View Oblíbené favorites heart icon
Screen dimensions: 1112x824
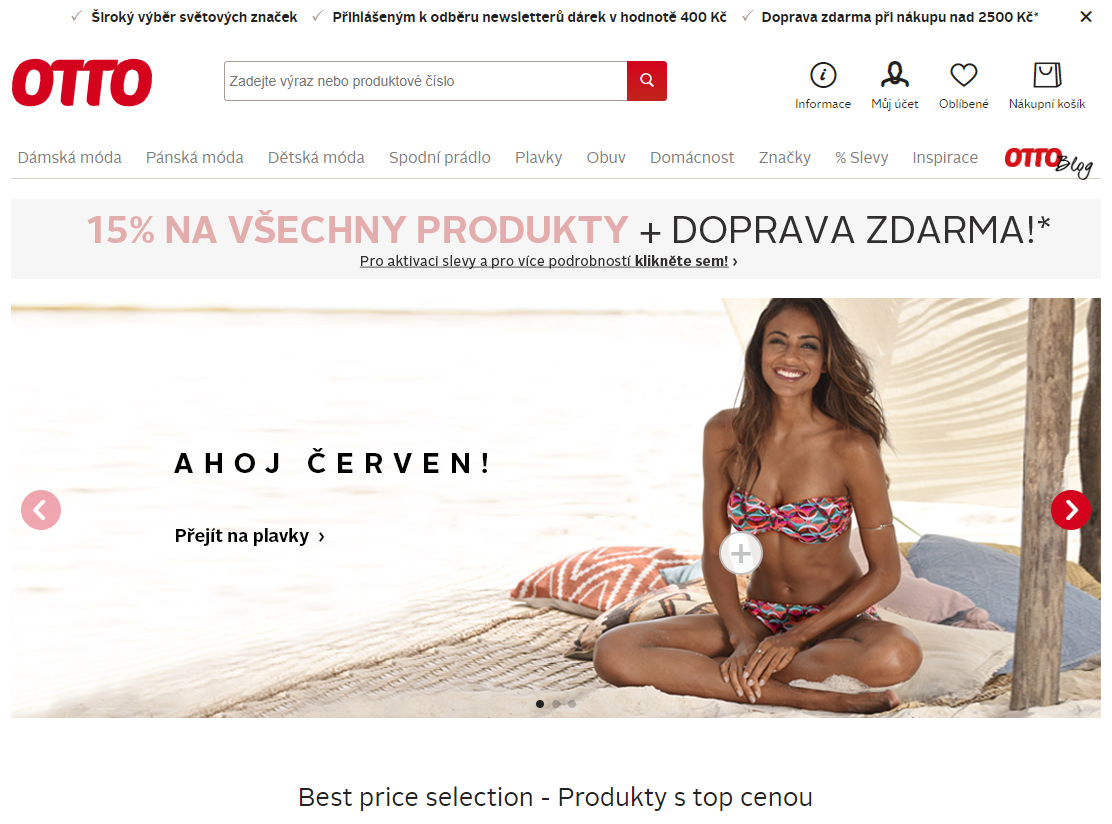point(964,74)
